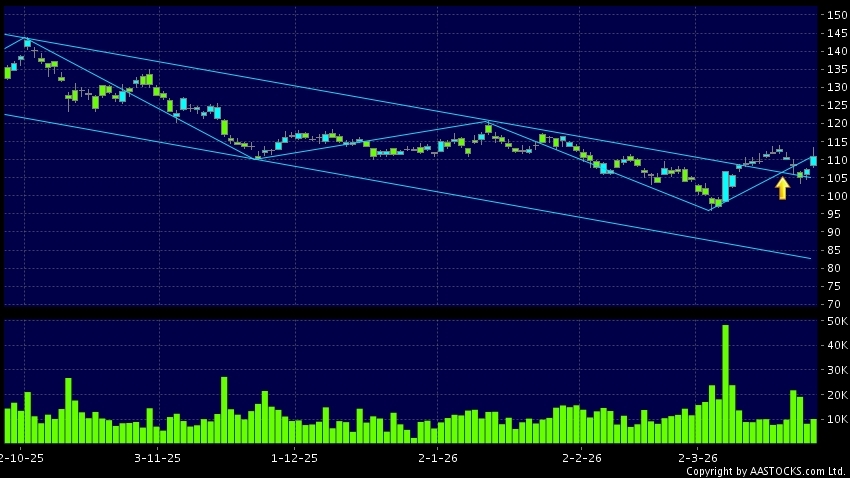Viewport: 850px width, 478px height.
Task: Click the lower channel trendline's right end
Action: click(808, 258)
